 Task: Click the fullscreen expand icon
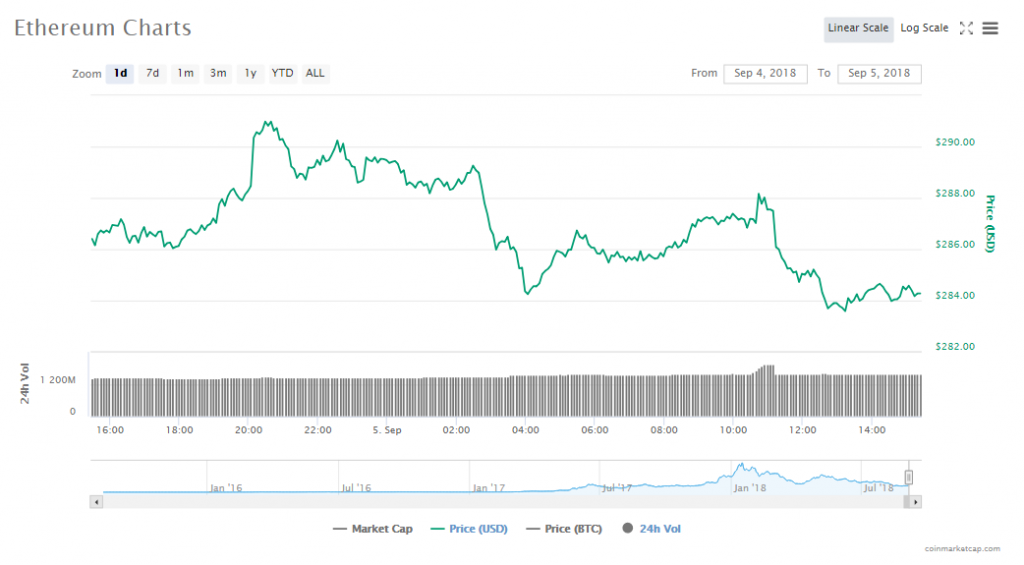click(x=966, y=28)
